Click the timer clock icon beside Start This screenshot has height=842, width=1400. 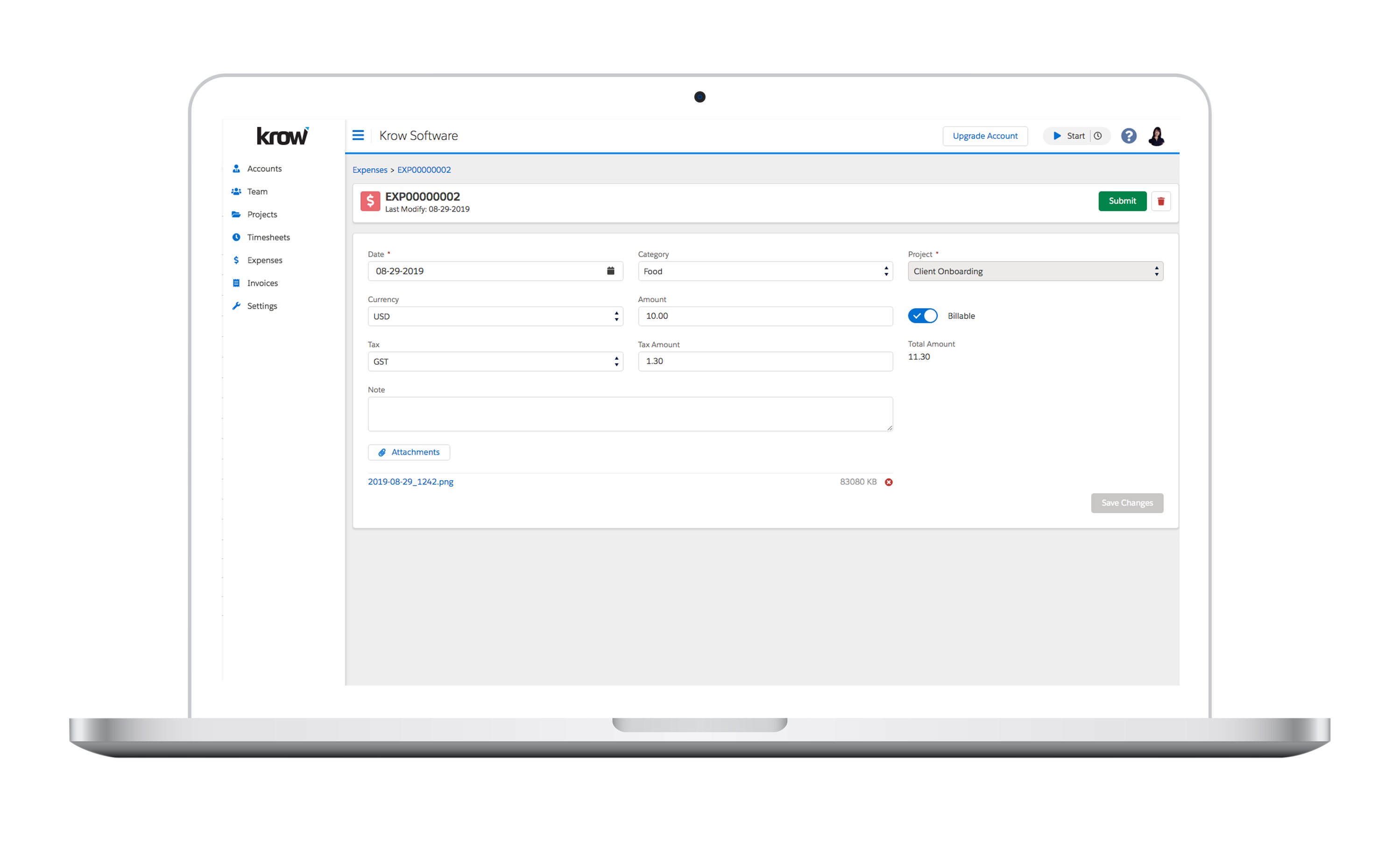1098,136
